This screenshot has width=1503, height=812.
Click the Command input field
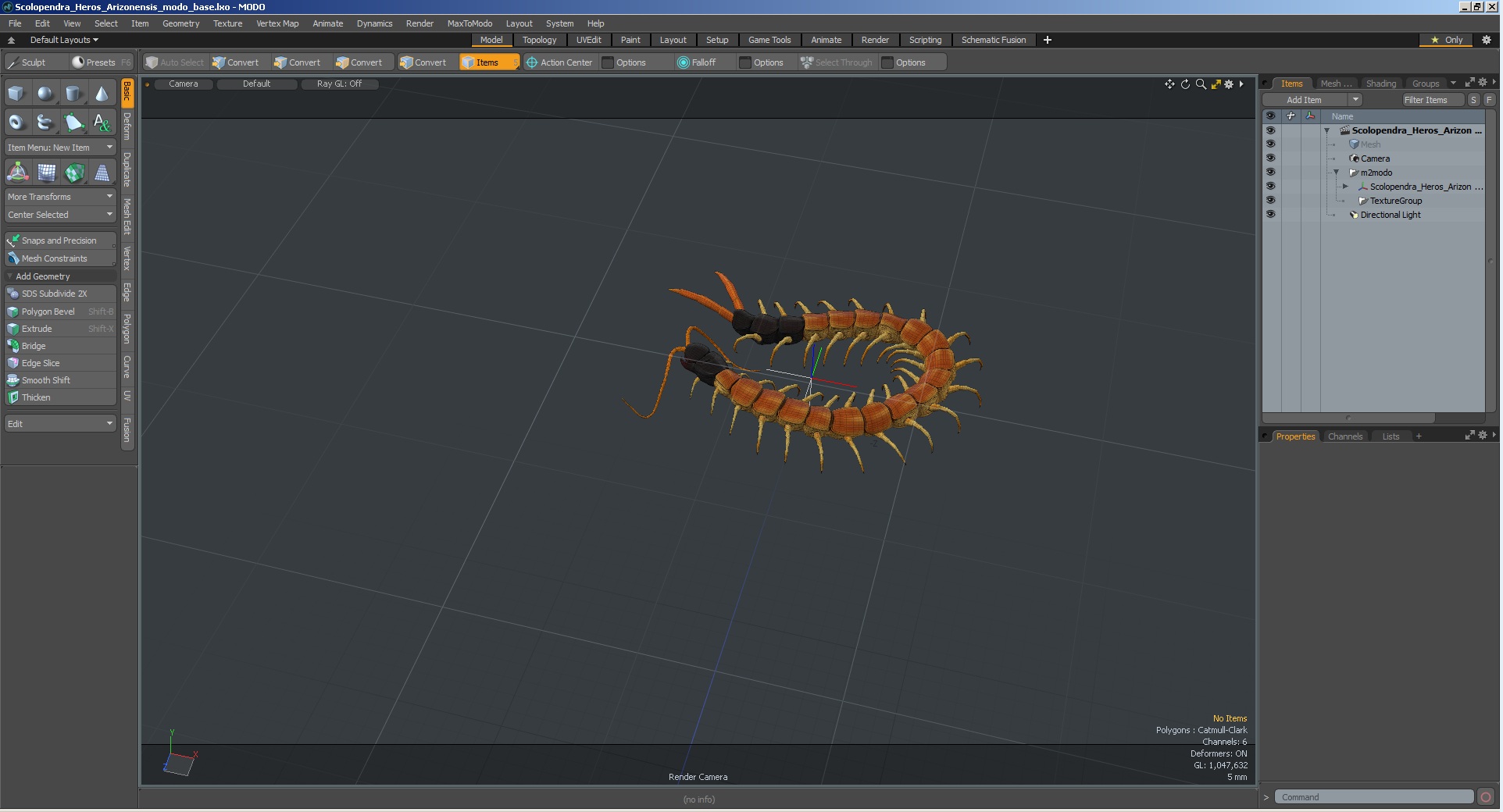pos(1374,797)
